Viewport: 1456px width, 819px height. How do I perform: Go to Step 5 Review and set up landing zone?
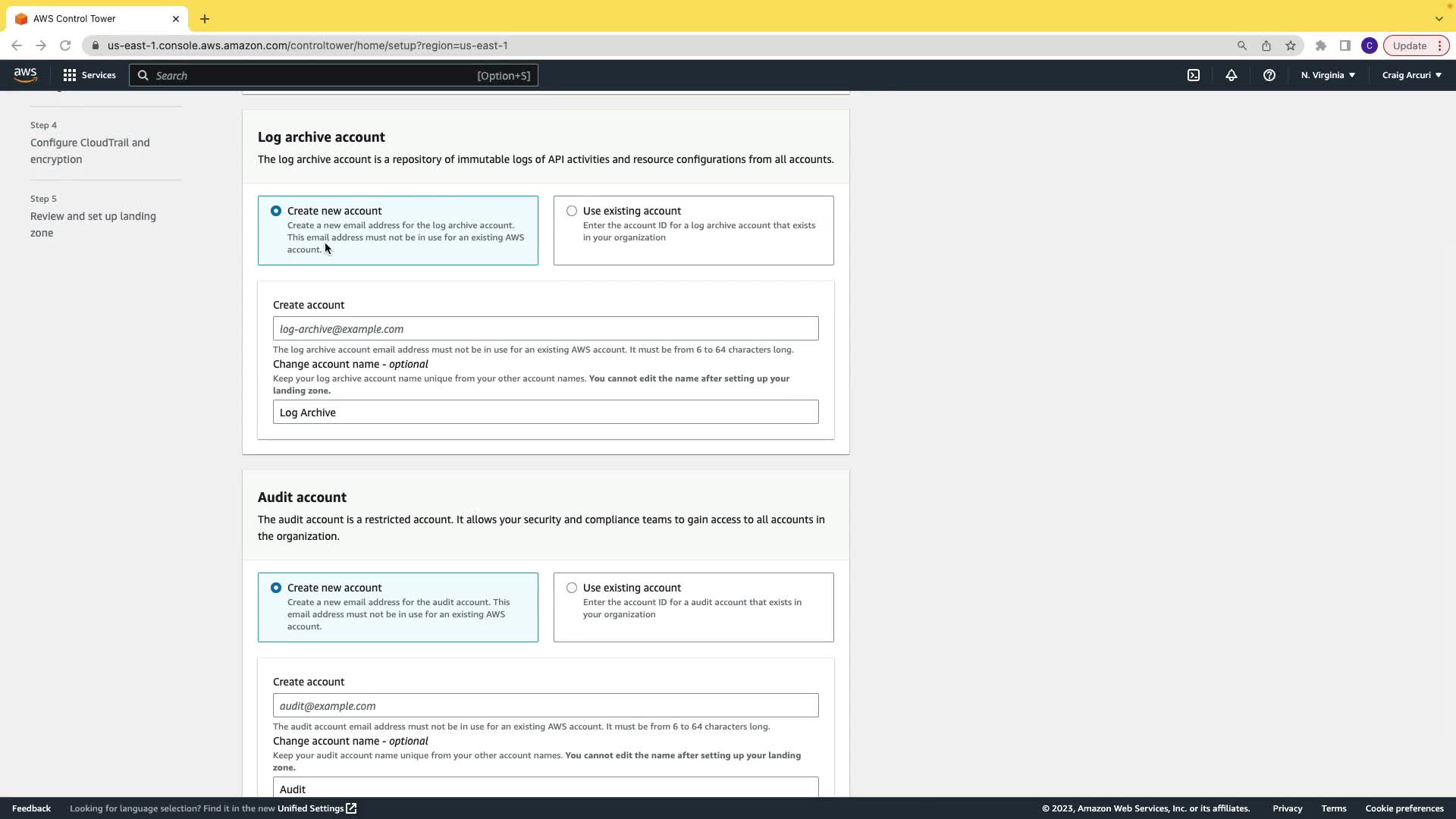click(93, 224)
